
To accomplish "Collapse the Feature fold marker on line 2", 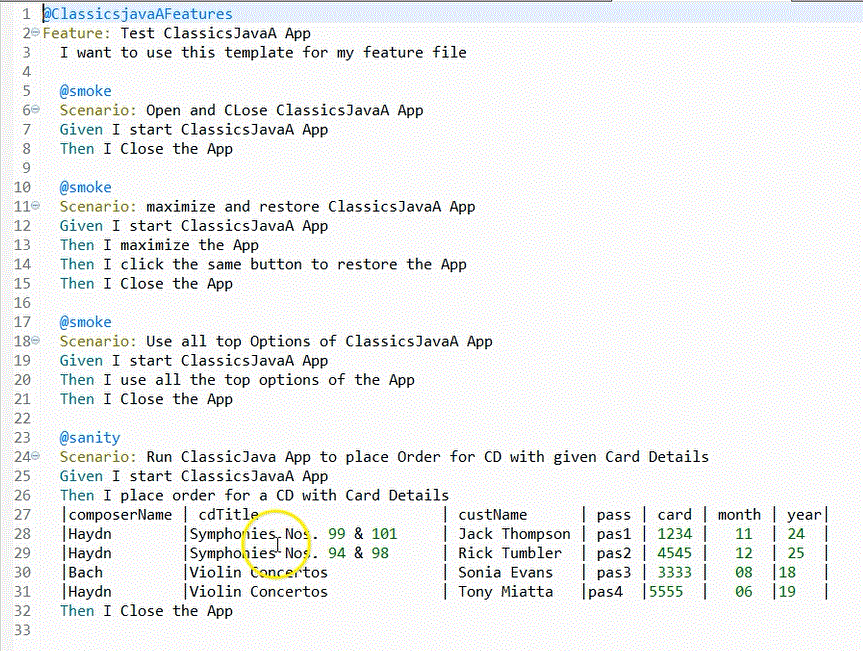I will click(35, 32).
